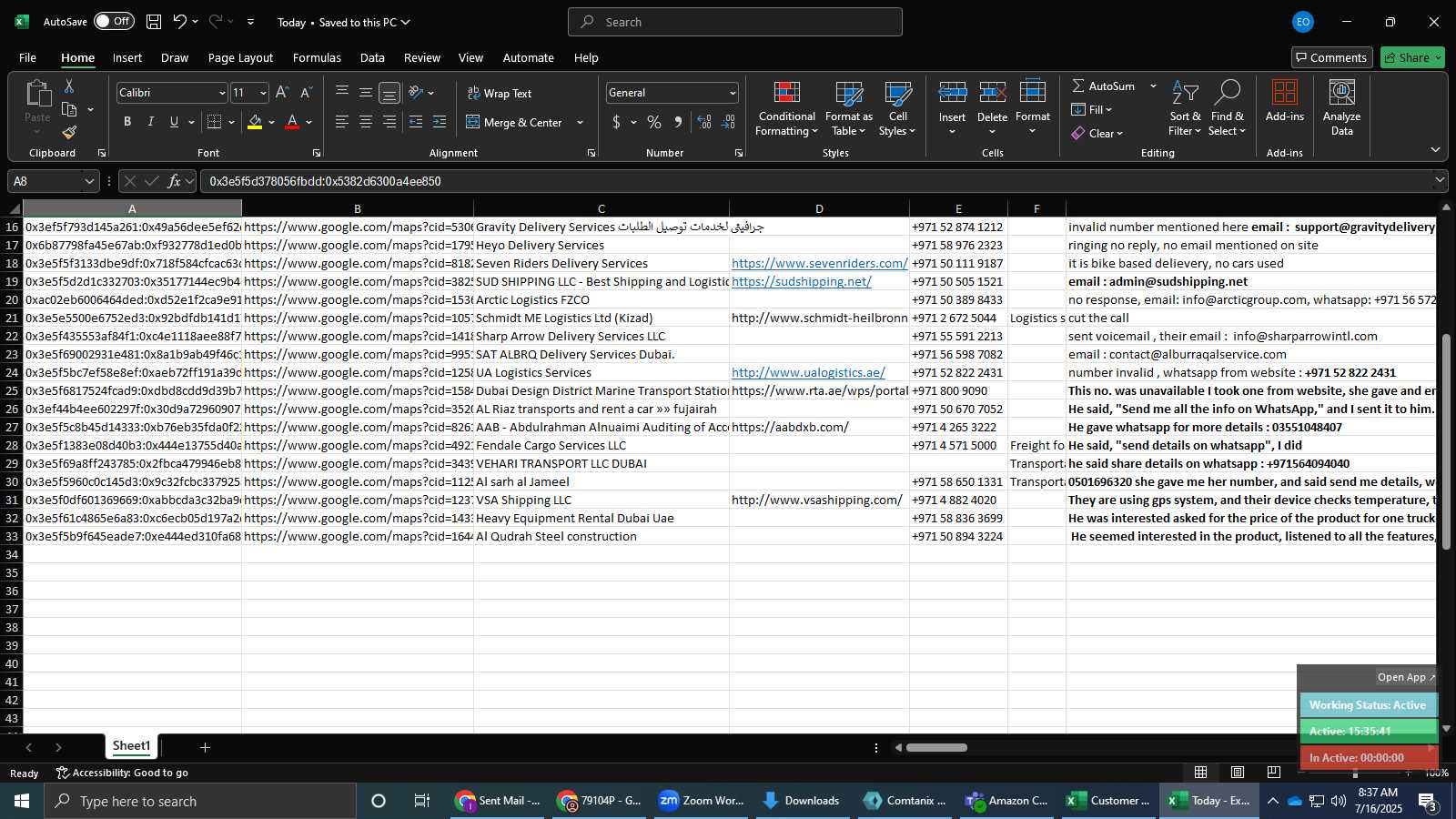Toggle Wrap Text
Viewport: 1456px width, 819px height.
500,93
